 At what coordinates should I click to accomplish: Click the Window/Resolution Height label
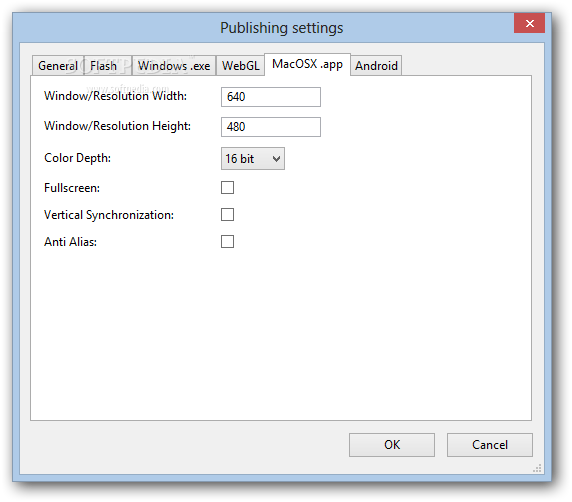(117, 126)
